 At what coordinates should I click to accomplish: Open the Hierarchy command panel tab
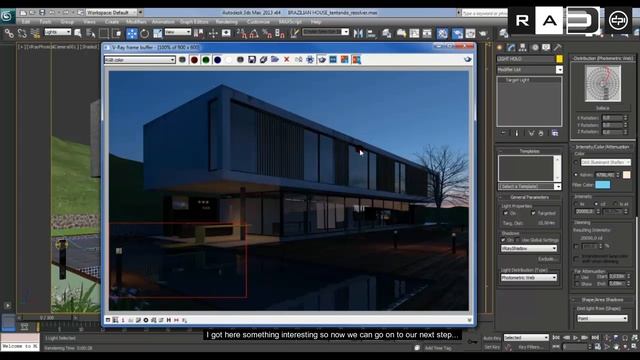(523, 48)
